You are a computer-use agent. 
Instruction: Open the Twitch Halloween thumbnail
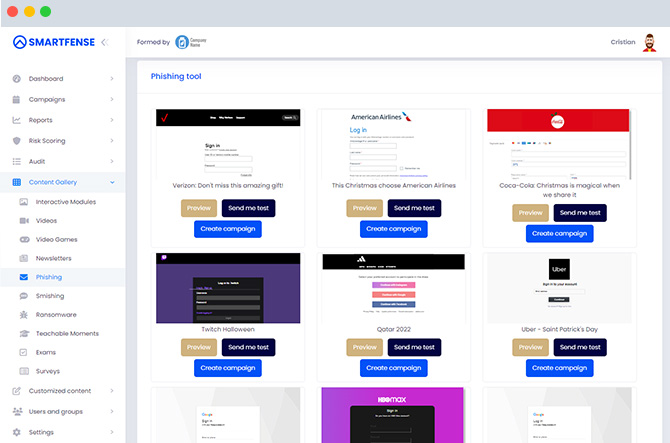(228, 288)
